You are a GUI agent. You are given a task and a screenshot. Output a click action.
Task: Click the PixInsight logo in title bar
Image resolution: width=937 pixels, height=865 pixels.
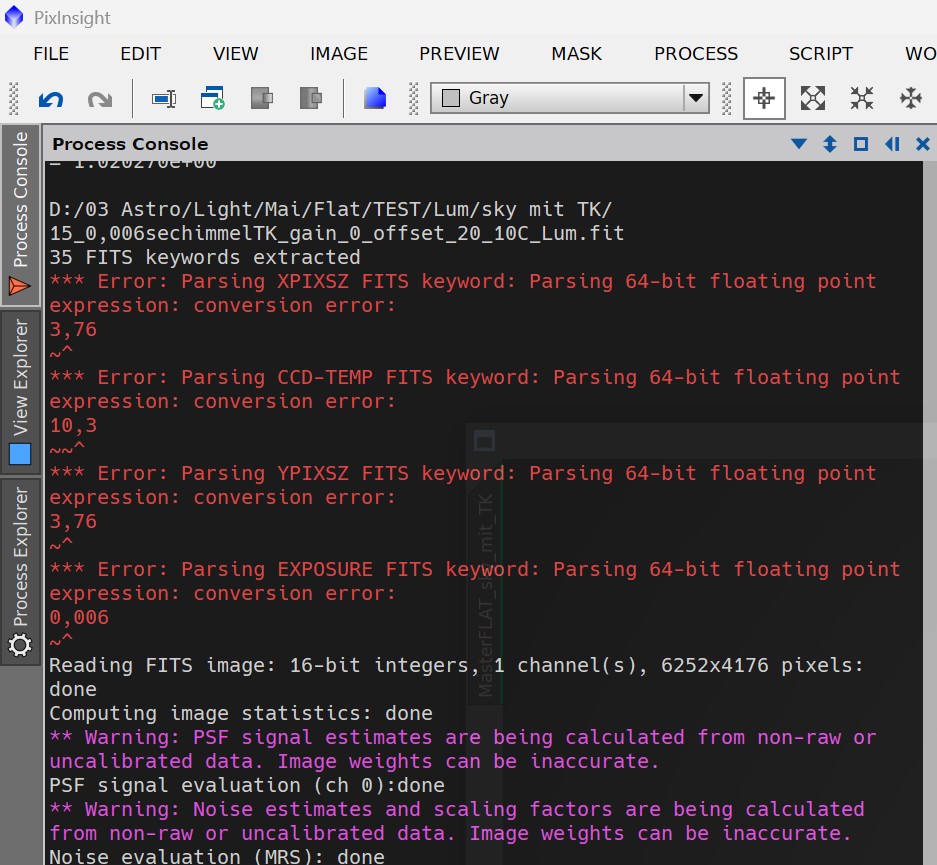click(14, 17)
